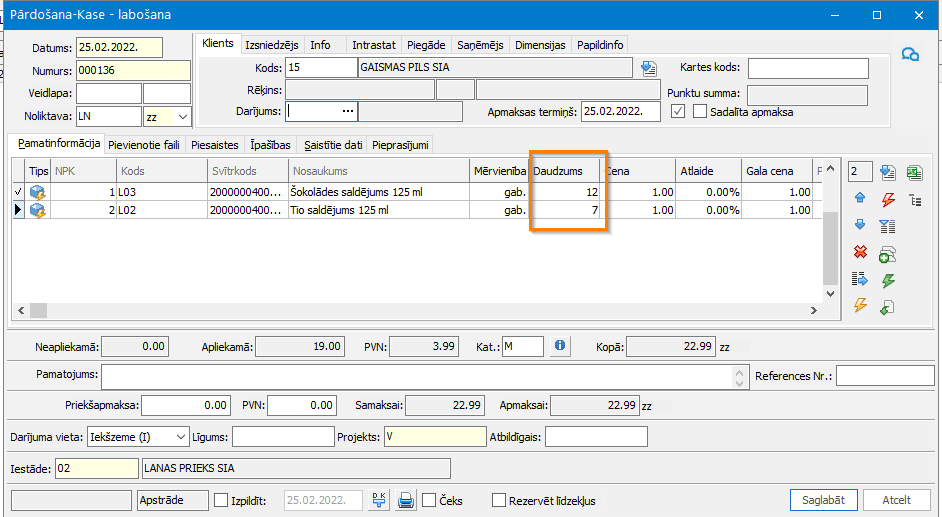Screen dimensions: 942x517
Task: Click the orange lightning bolt icon
Action: [860, 305]
